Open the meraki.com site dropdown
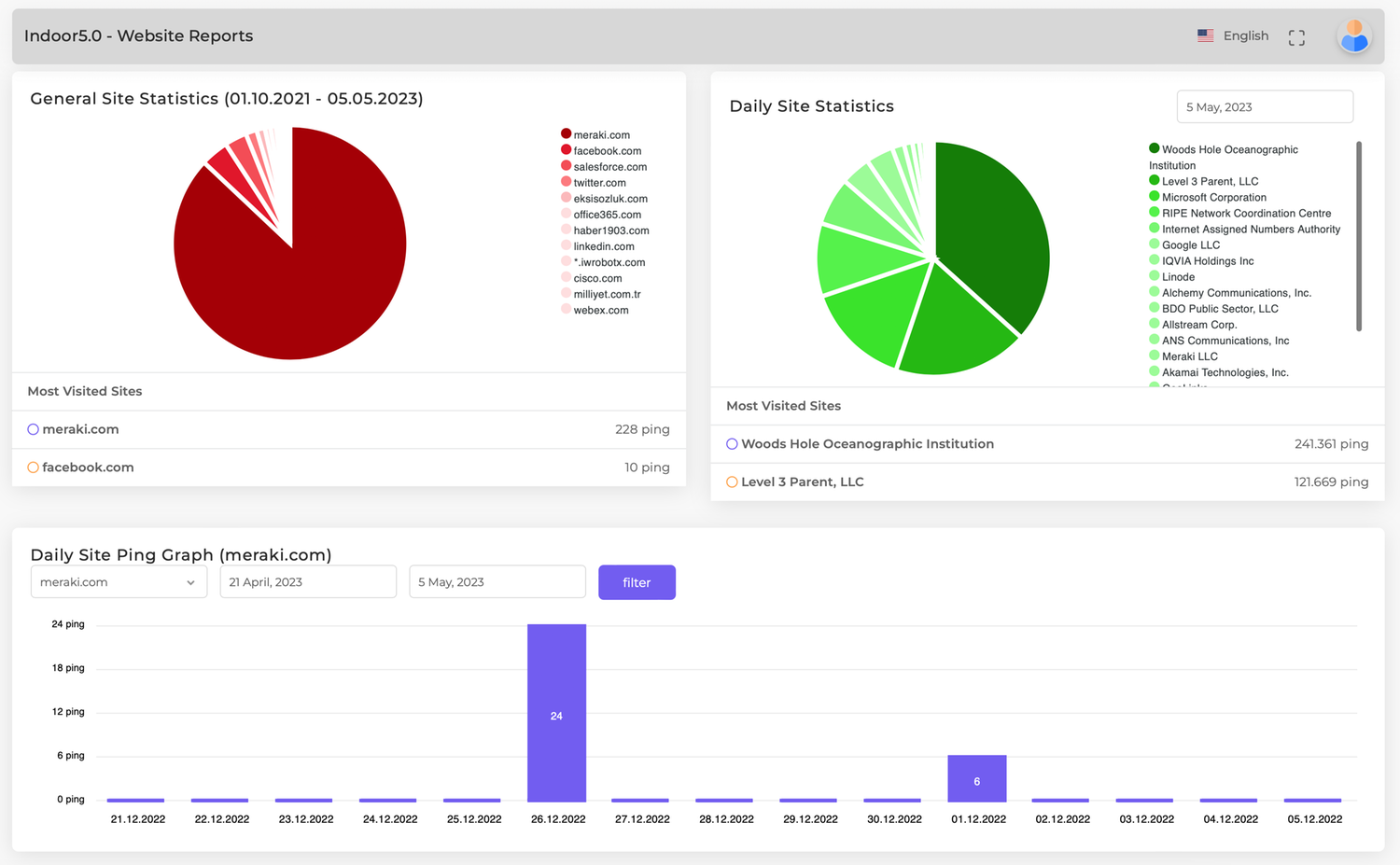 119,582
